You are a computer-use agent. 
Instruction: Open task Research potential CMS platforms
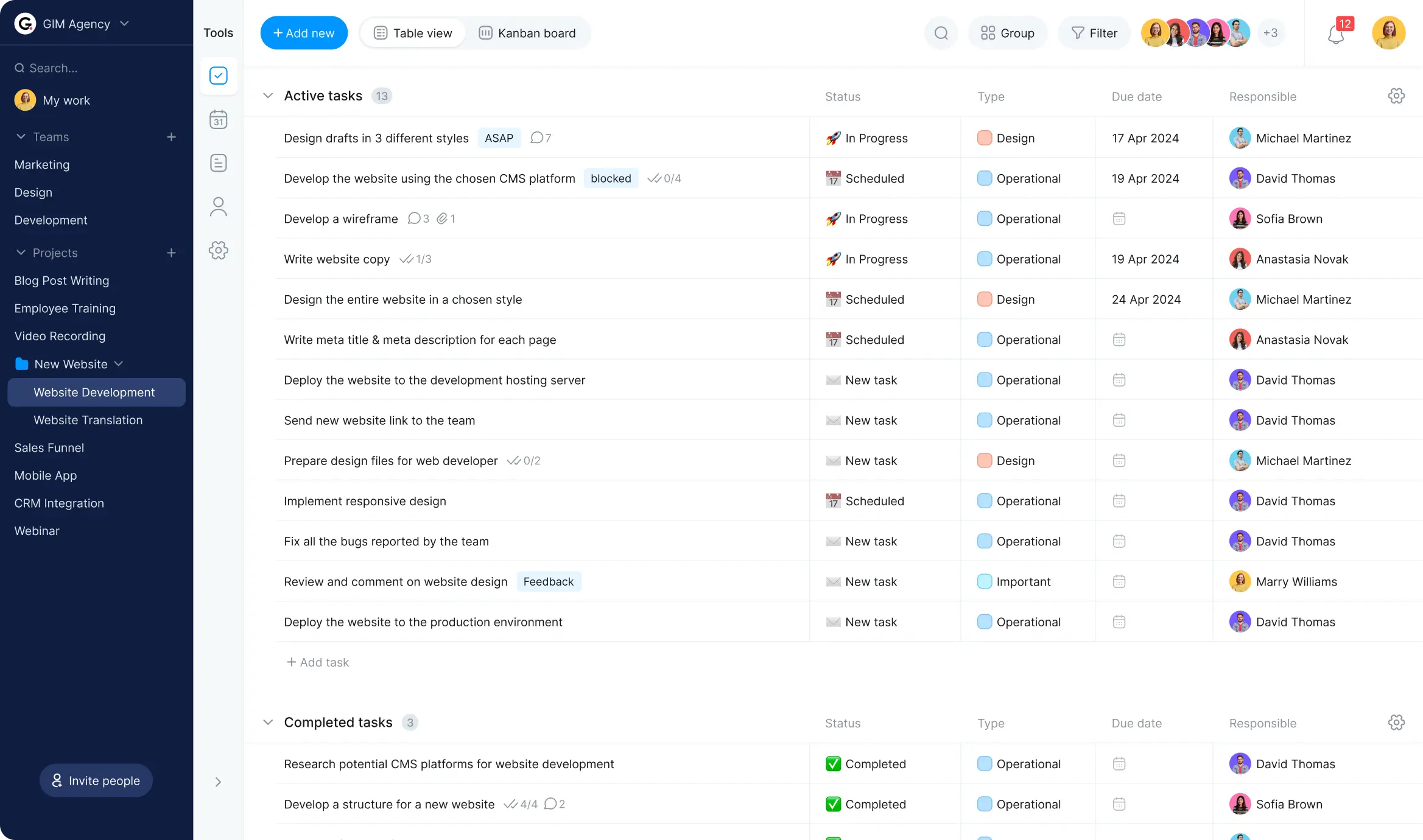pyautogui.click(x=449, y=764)
